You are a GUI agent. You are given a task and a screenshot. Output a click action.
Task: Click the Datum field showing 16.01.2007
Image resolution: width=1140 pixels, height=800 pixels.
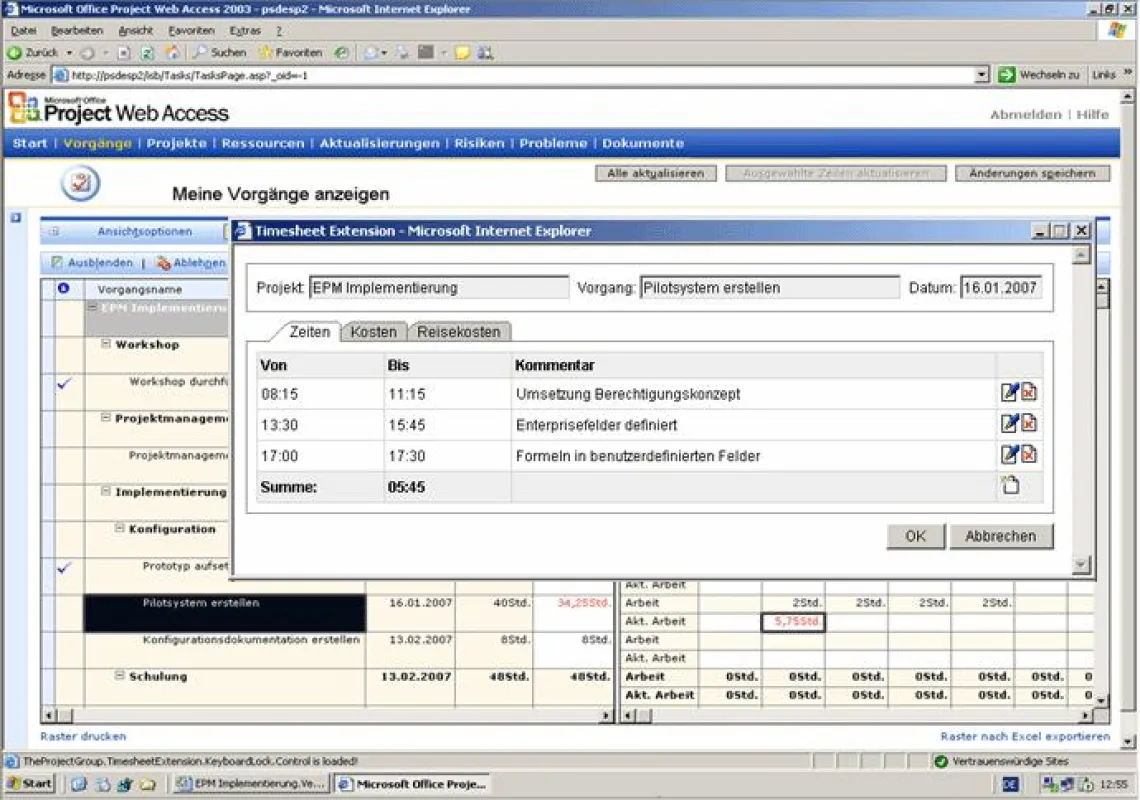[x=1000, y=288]
